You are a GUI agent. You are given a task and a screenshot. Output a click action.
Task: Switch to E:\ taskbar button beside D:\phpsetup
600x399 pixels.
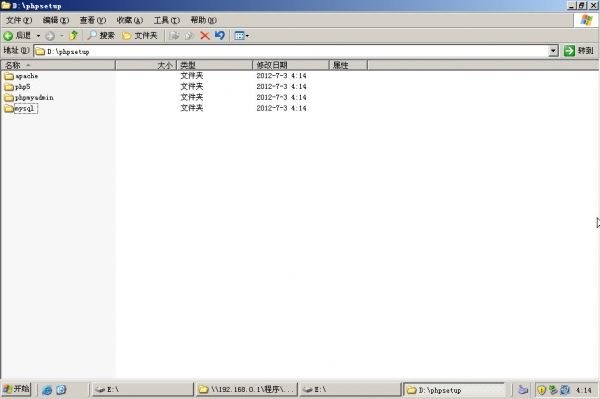[x=350, y=389]
